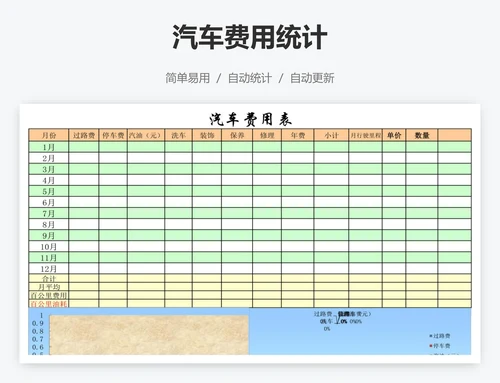Select the 数量 column header

tap(422, 135)
